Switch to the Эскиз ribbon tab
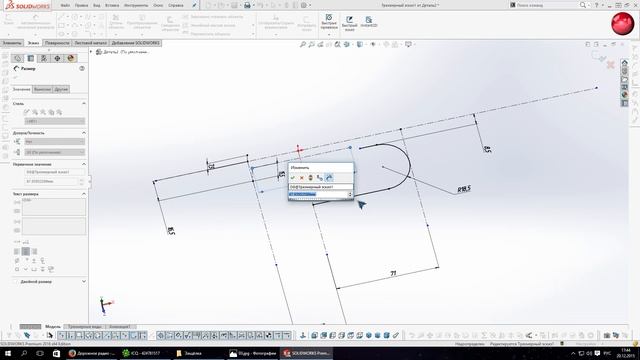 click(x=33, y=43)
